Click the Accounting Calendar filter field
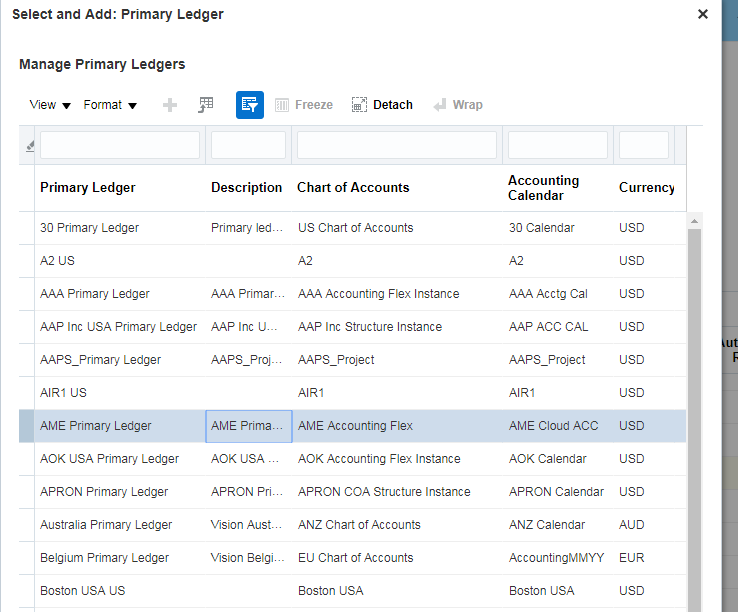 pos(558,145)
